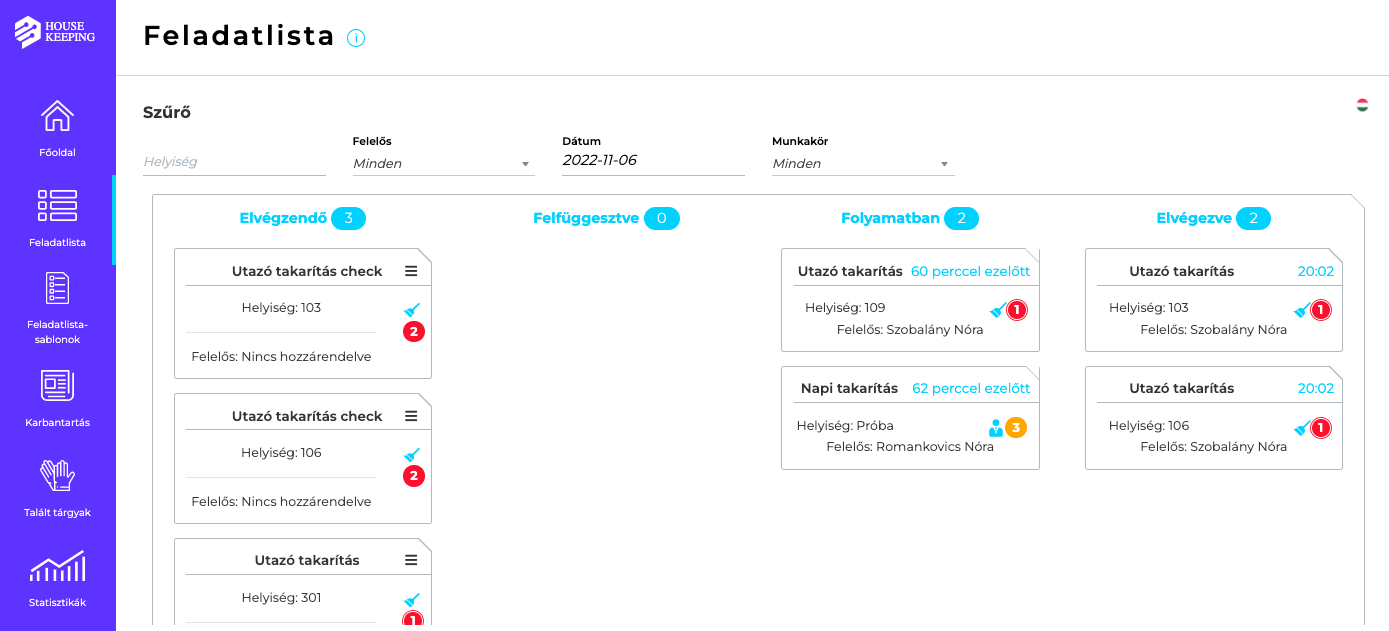
Task: Click the House Keeping logo
Action: (x=56, y=32)
